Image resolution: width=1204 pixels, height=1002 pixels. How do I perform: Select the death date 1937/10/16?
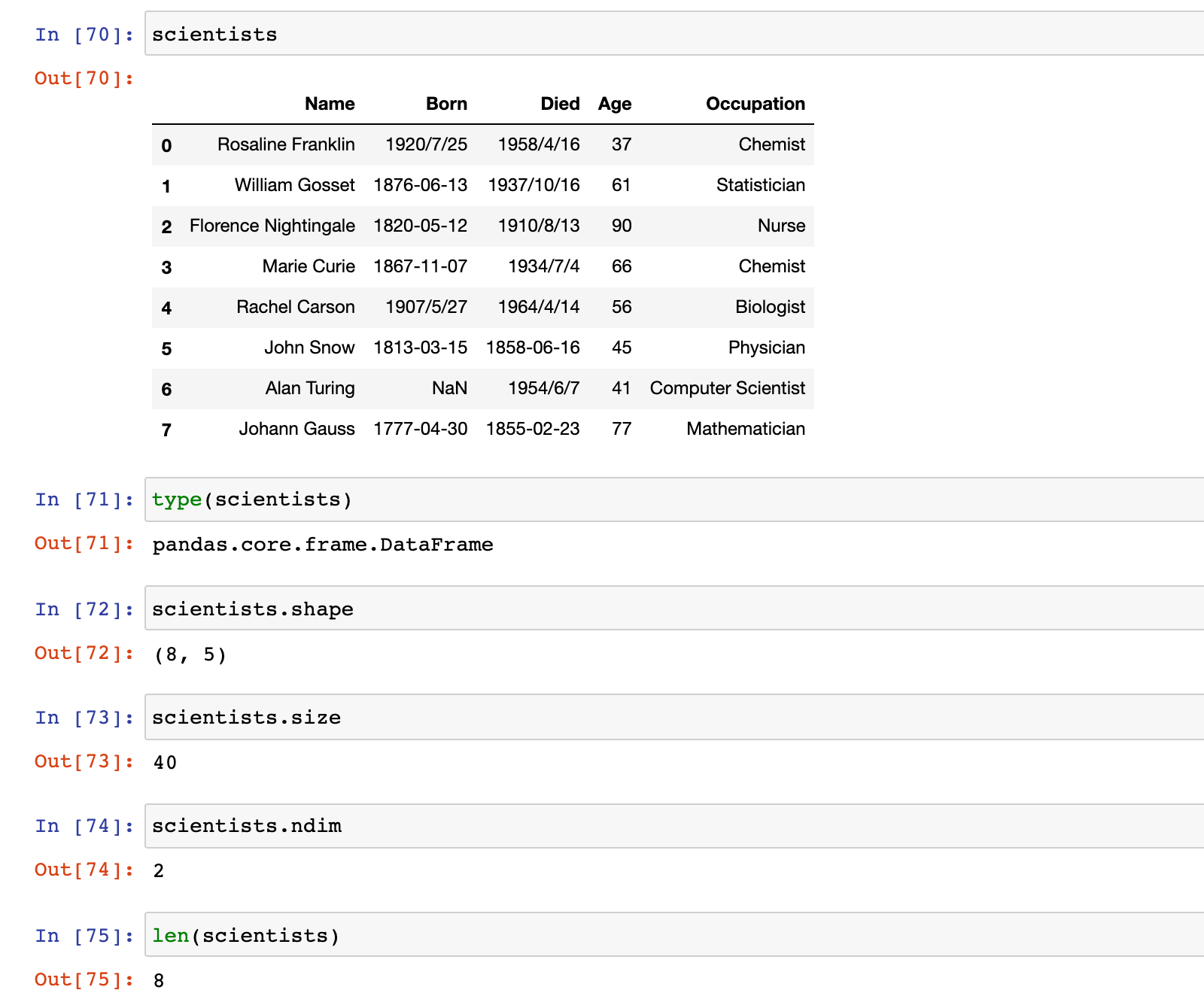coord(534,185)
